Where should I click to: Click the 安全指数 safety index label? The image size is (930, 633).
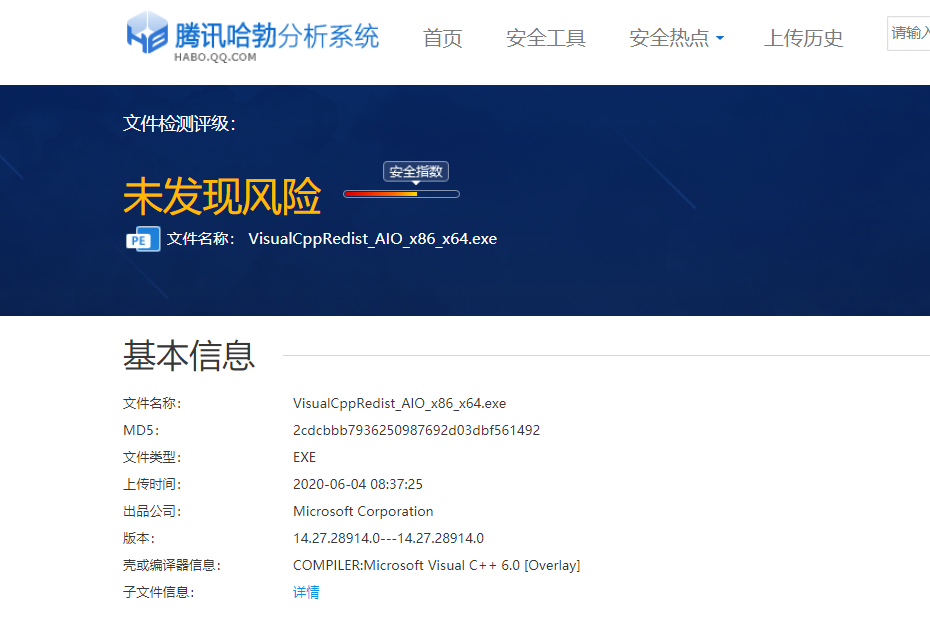tap(416, 171)
